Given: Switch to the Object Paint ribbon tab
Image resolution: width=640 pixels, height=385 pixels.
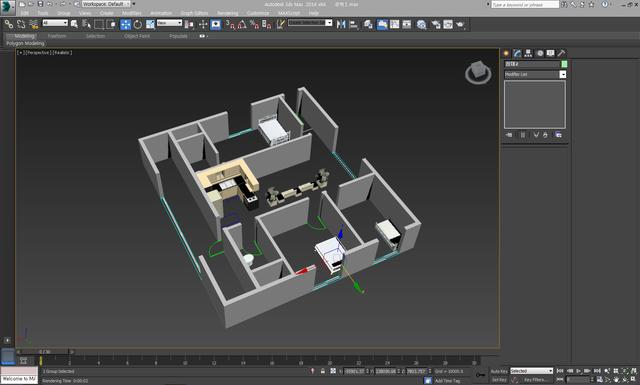Looking at the screenshot, I should click(137, 36).
